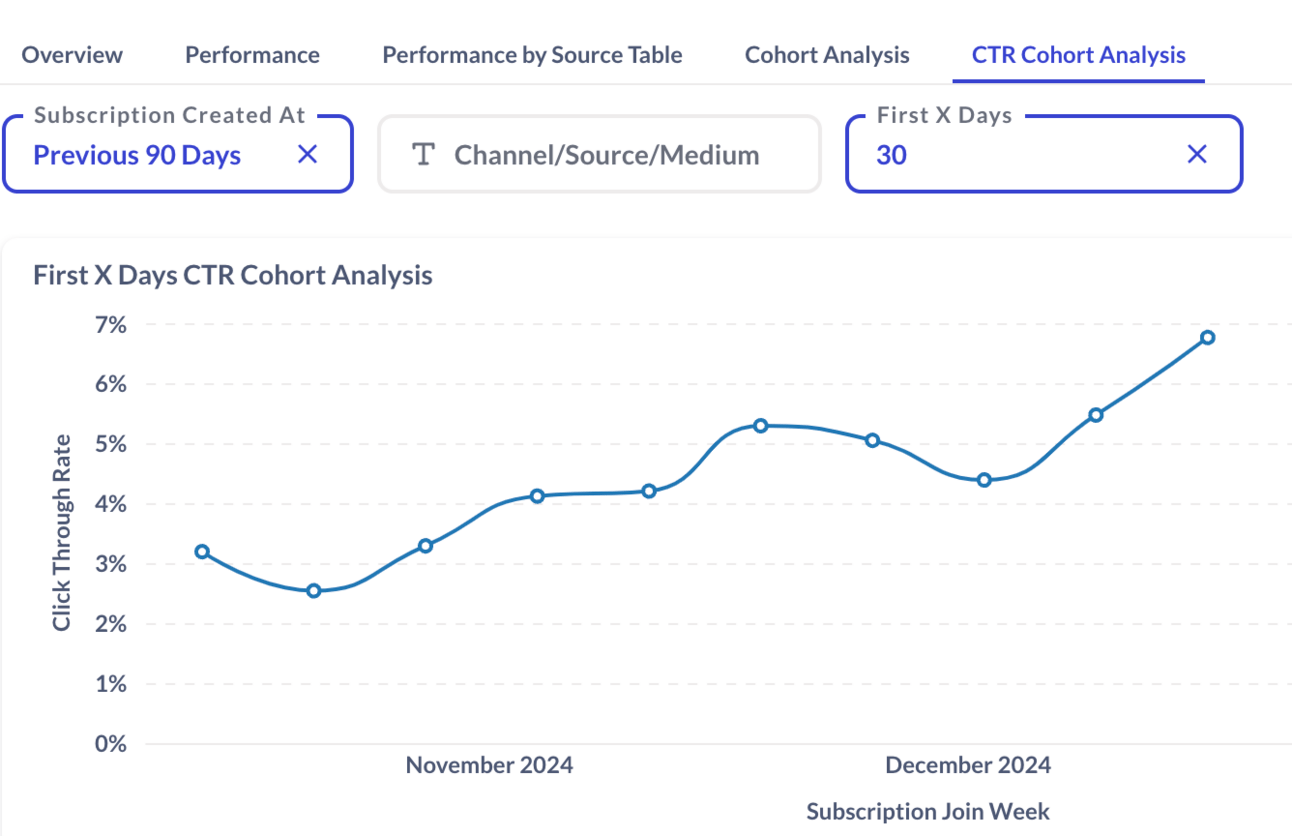Click the chart title First X Days CTR Cohort Analysis
1292x836 pixels.
[233, 275]
